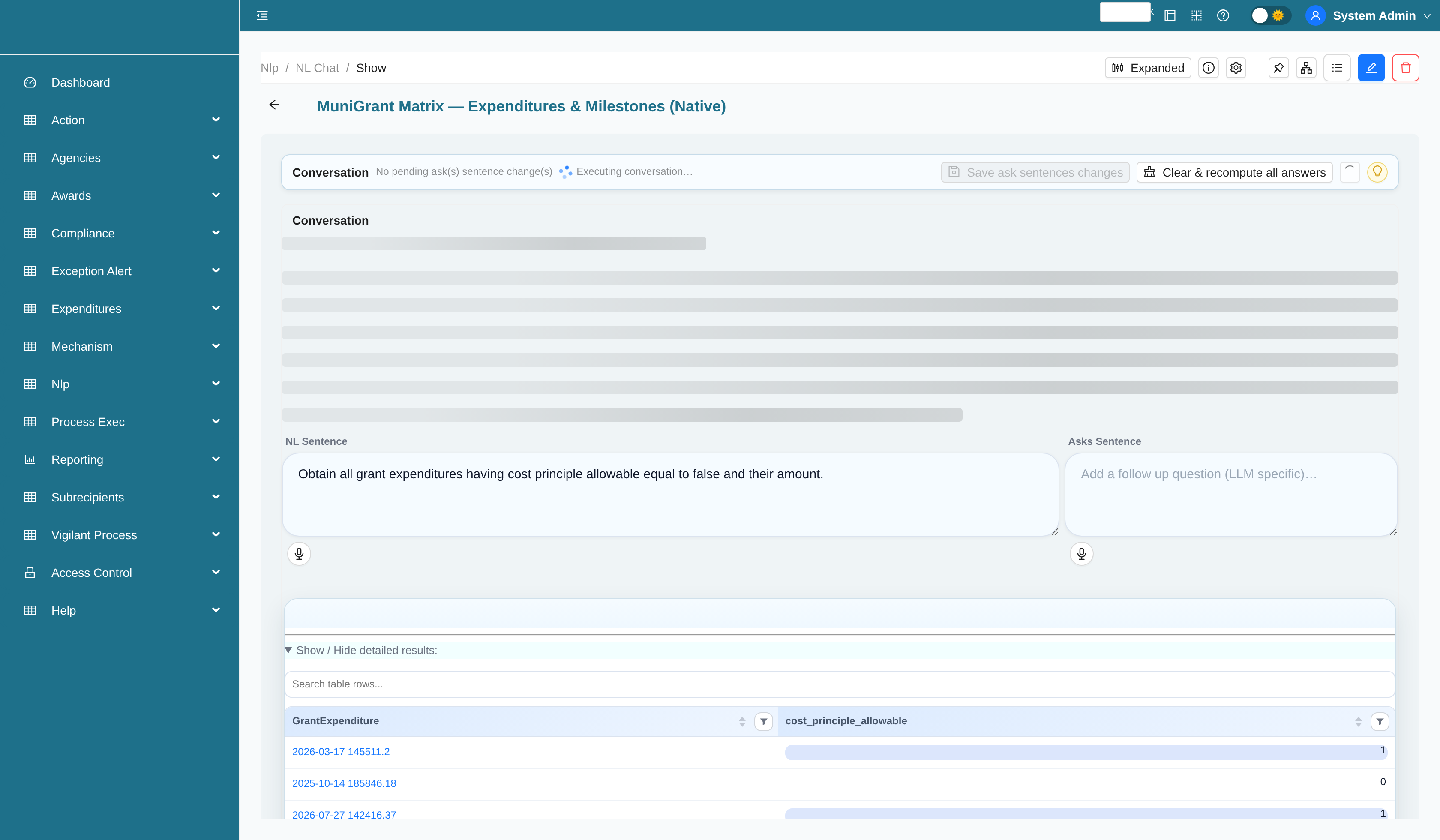The width and height of the screenshot is (1440, 840).
Task: Filter the GrantExpenditure column
Action: [x=763, y=722]
